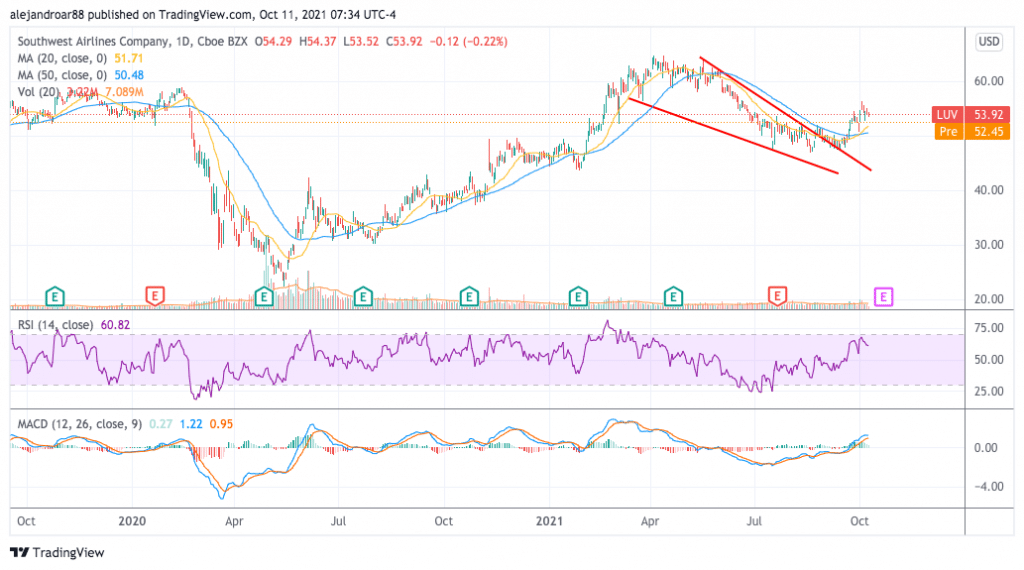Click the -4.00 MACD axis label
The width and height of the screenshot is (1024, 570).
pos(987,486)
